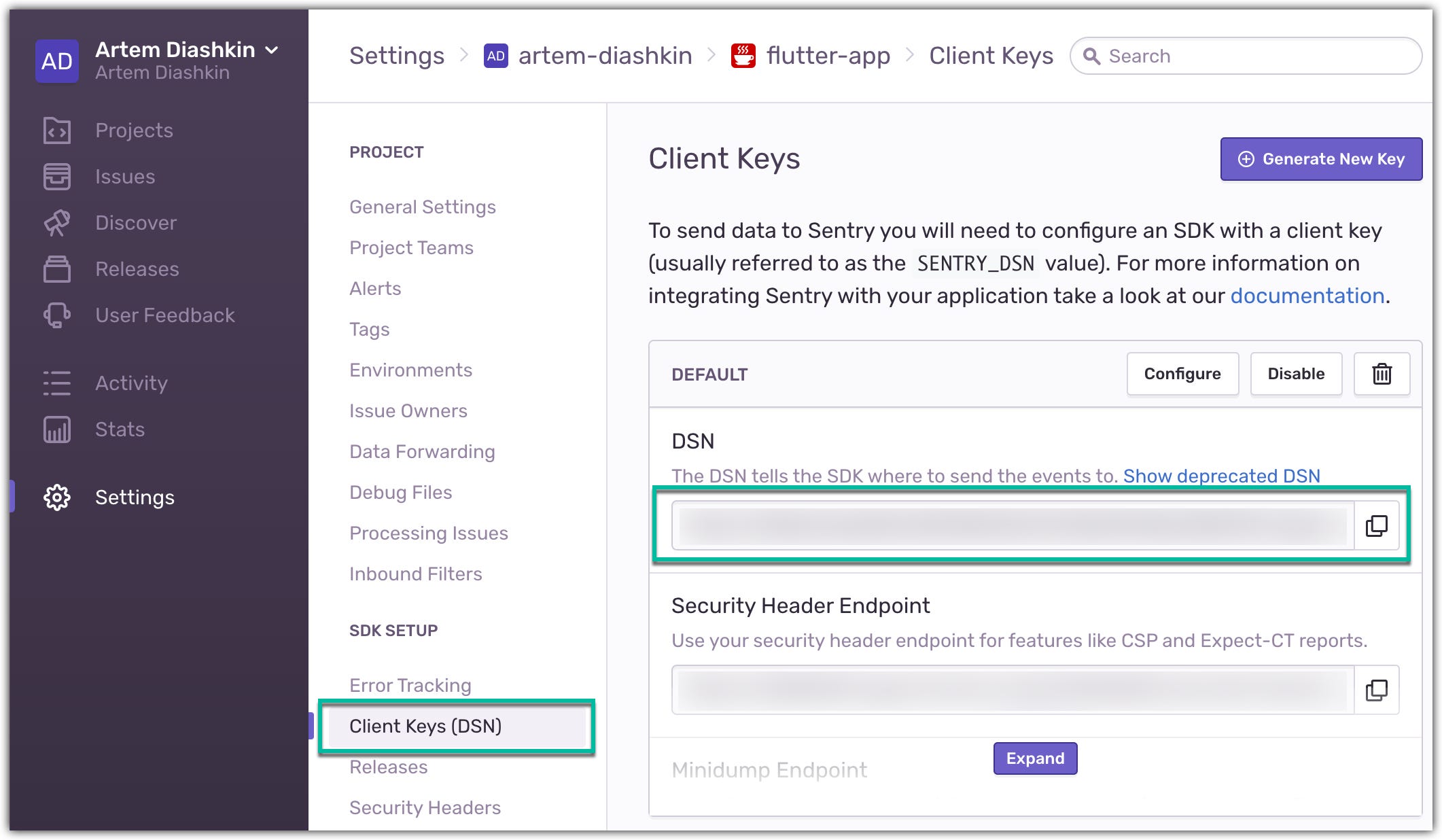
Task: Open the Stats chart icon
Action: (x=57, y=430)
